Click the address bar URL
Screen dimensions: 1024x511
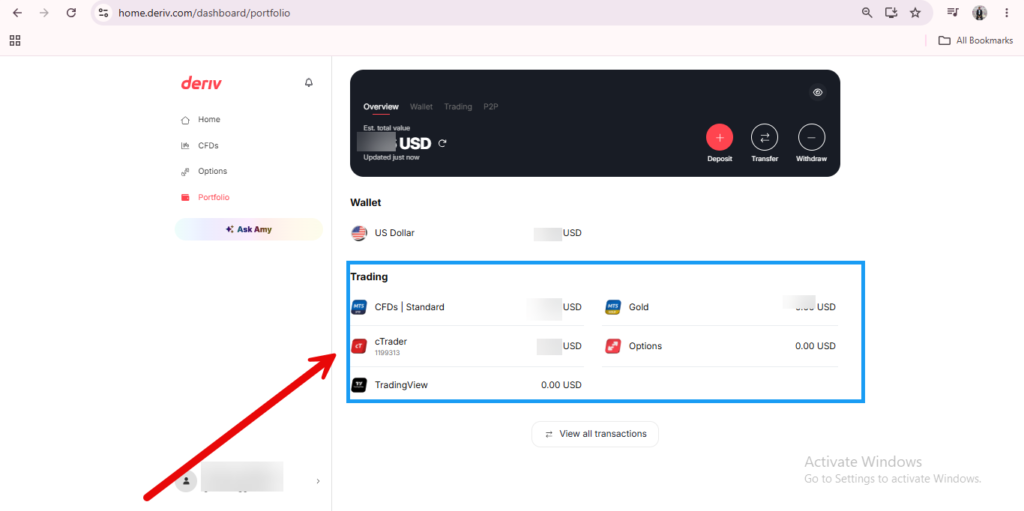[x=204, y=12]
